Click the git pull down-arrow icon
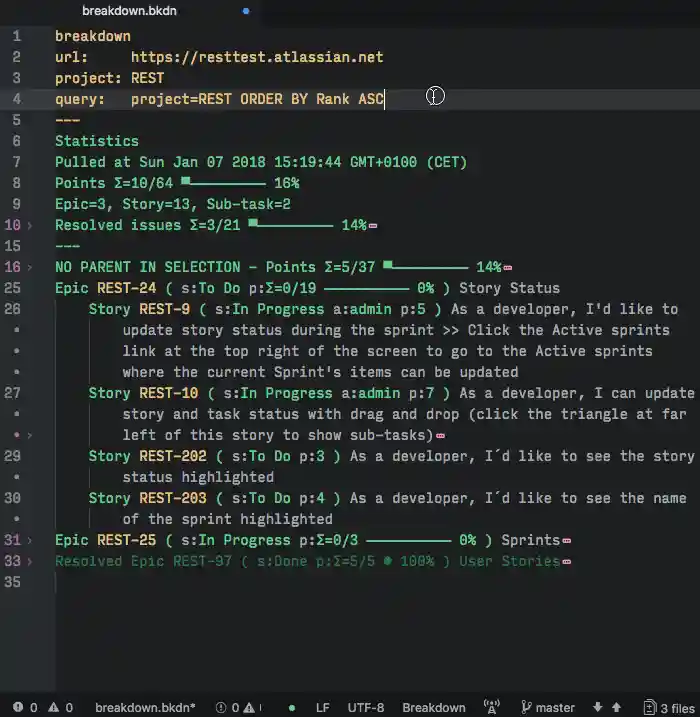 598,707
